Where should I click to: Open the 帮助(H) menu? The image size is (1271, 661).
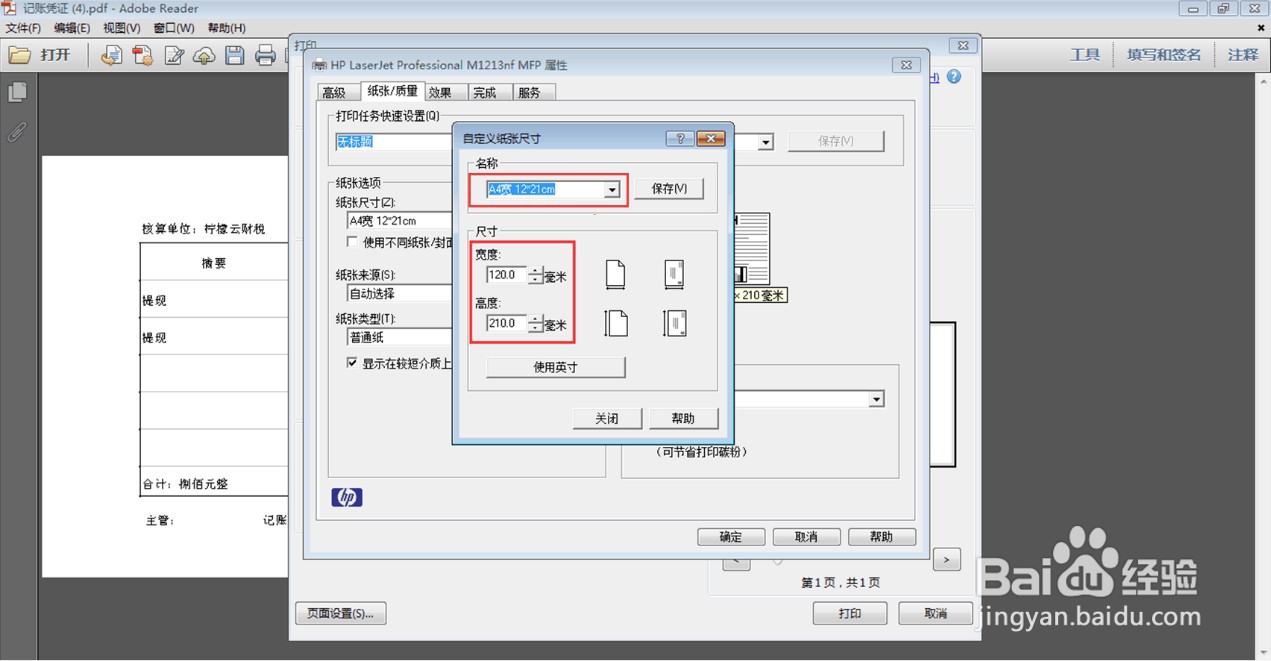click(x=226, y=28)
